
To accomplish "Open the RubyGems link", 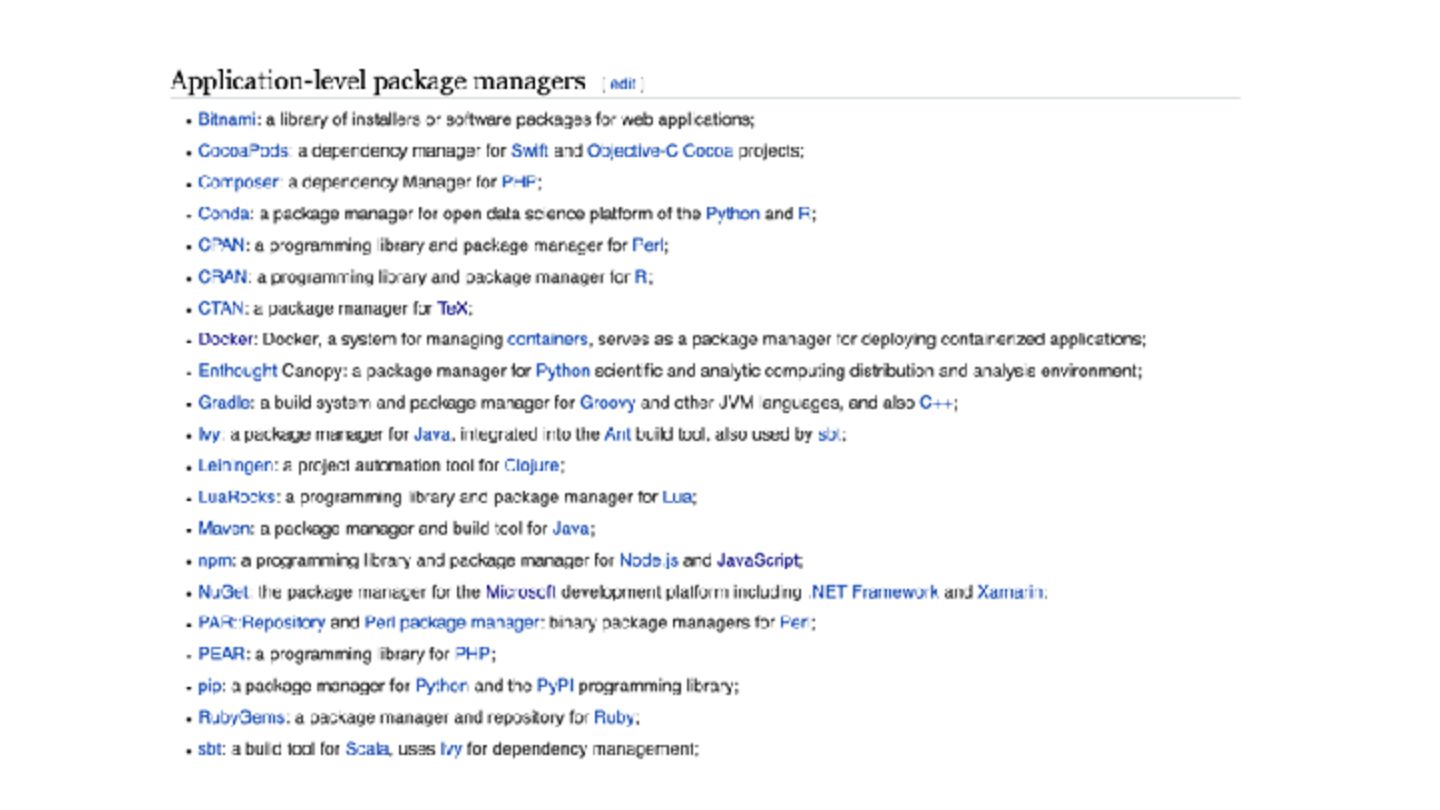I will [242, 718].
